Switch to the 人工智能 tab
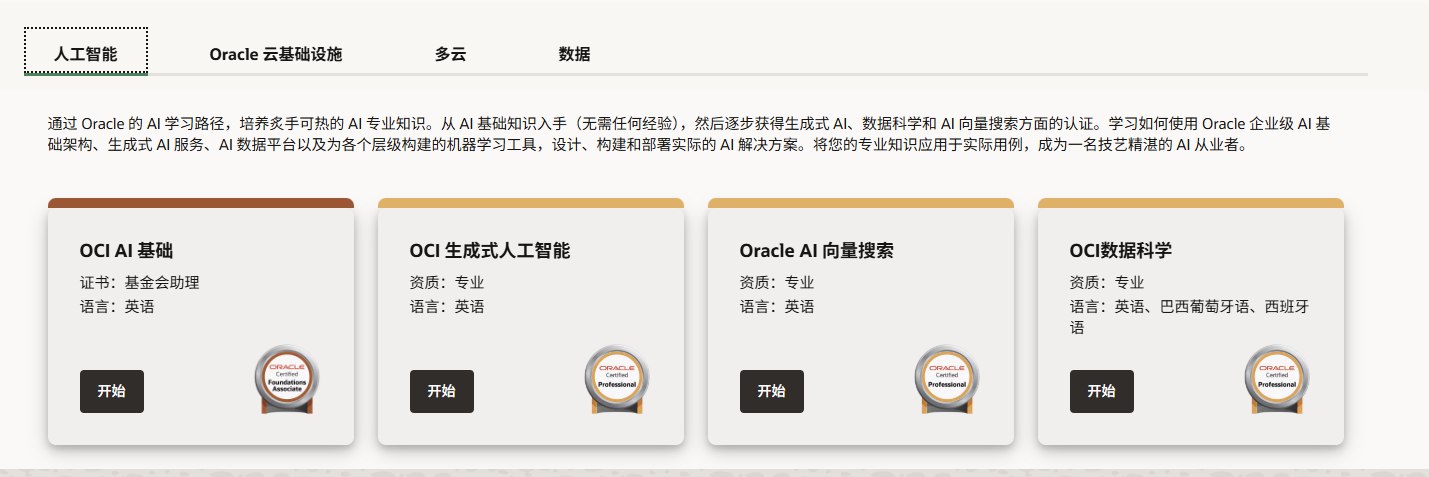The height and width of the screenshot is (477, 1429). [x=86, y=54]
